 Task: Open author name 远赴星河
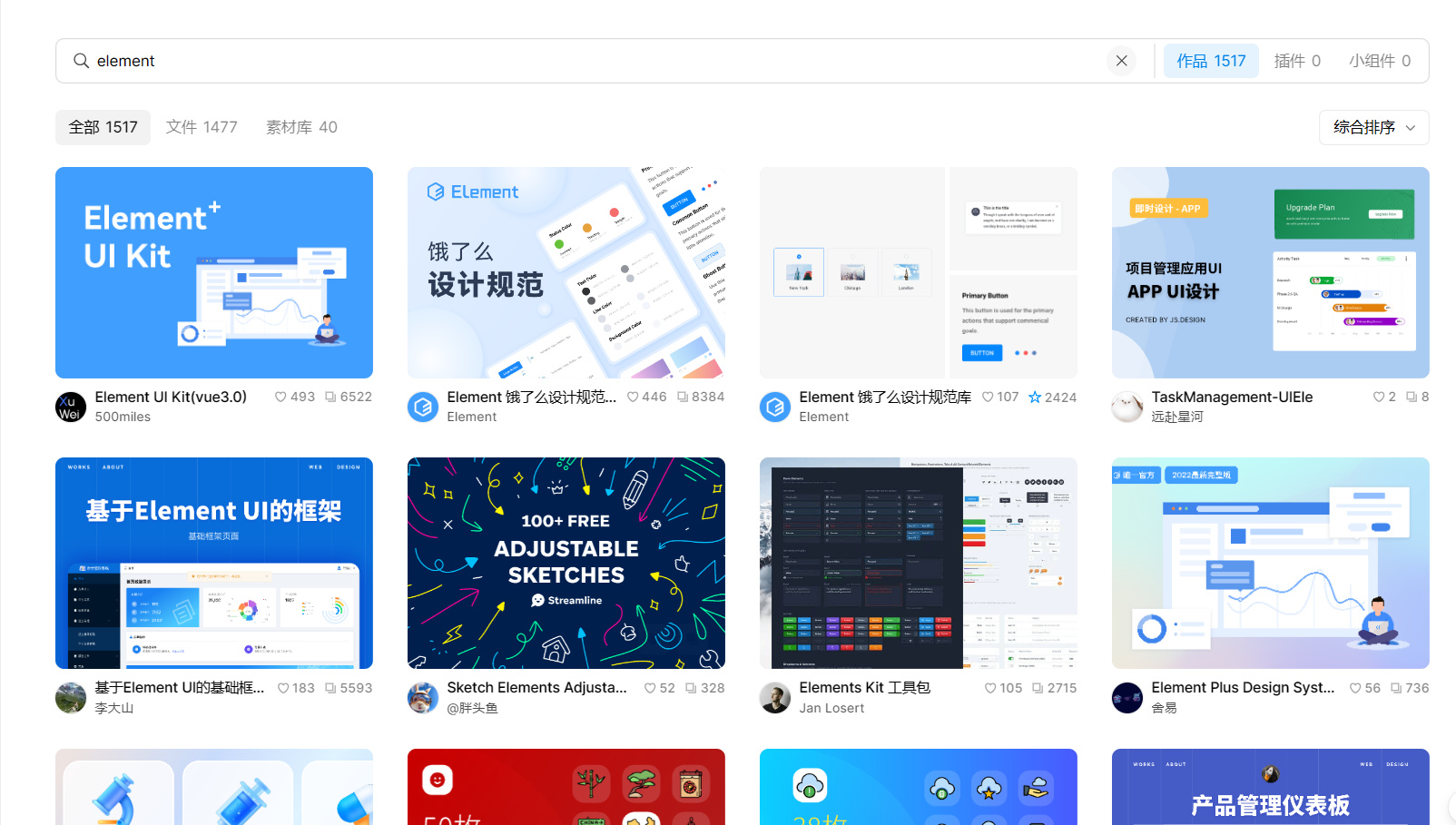click(x=1177, y=417)
